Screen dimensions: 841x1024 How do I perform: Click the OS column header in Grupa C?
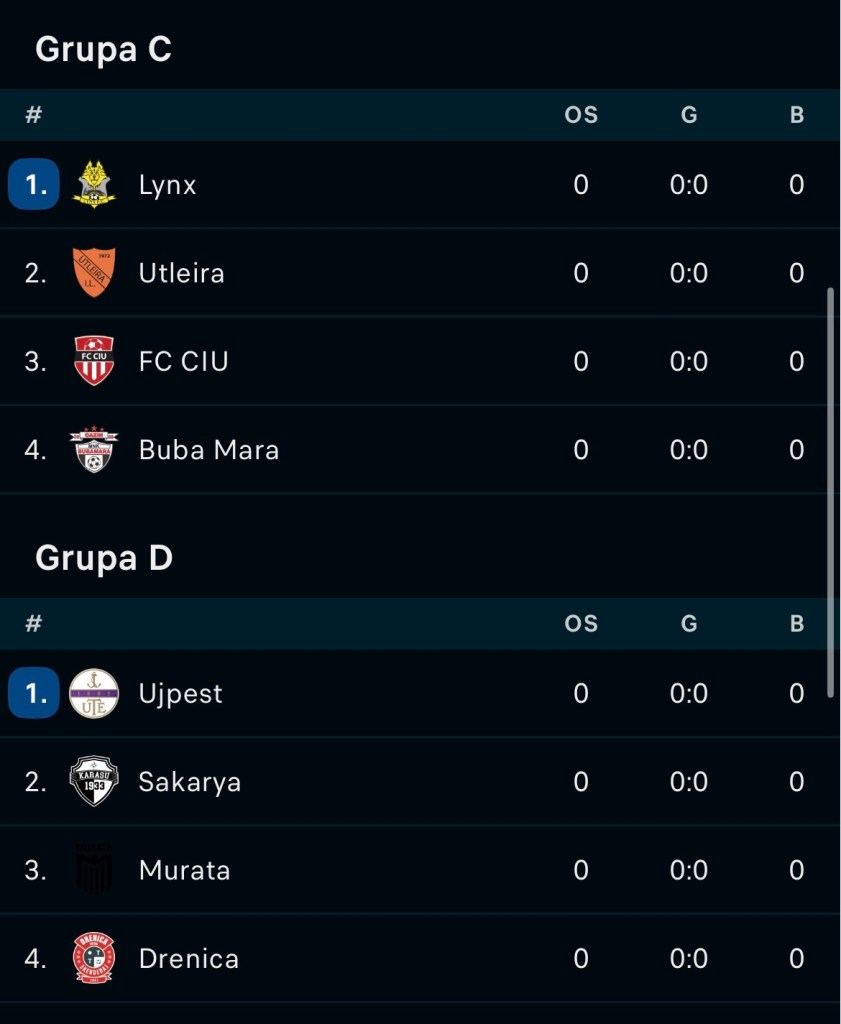580,115
